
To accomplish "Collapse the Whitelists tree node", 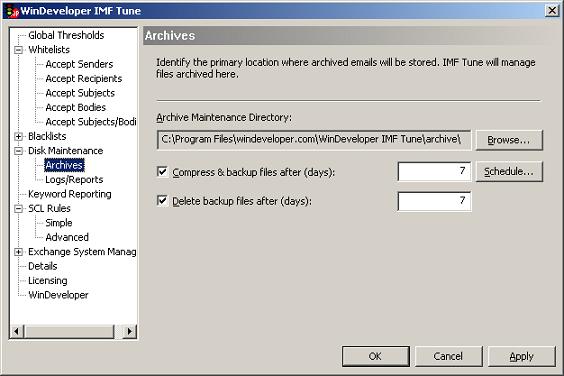I will point(18,50).
